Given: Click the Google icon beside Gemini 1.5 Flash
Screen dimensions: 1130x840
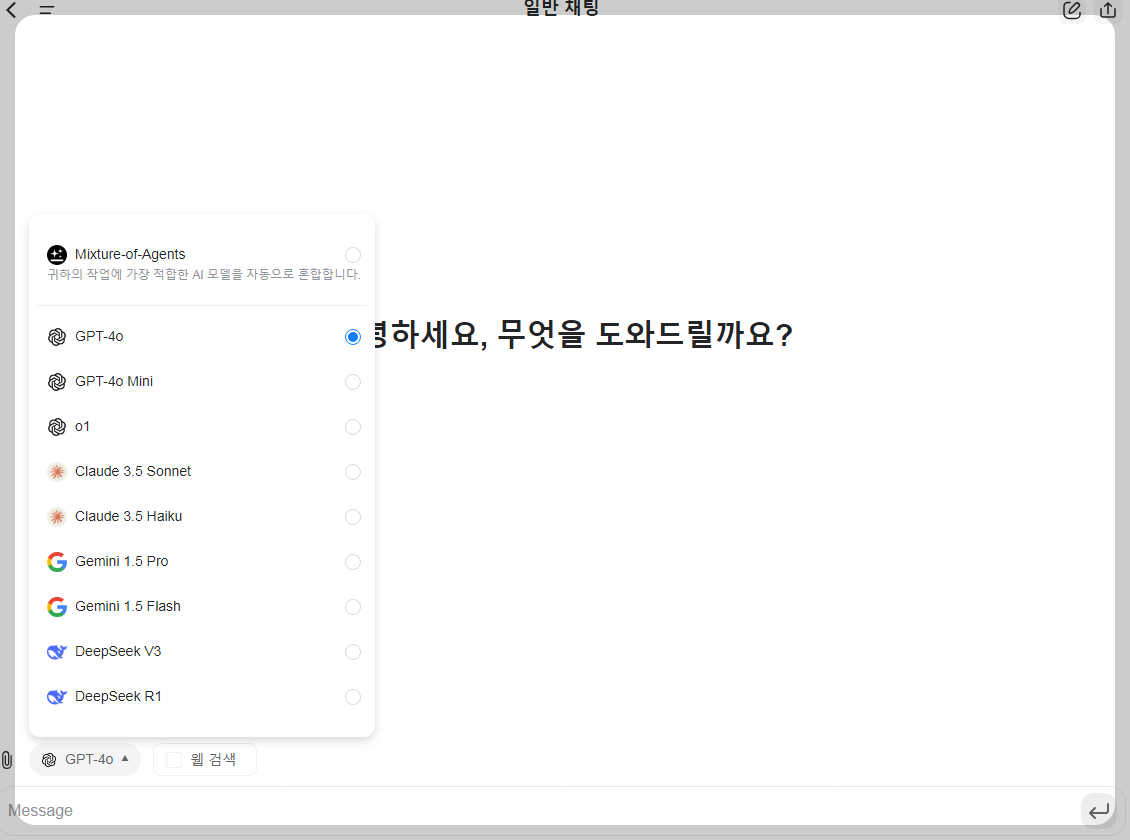Looking at the screenshot, I should pos(57,607).
